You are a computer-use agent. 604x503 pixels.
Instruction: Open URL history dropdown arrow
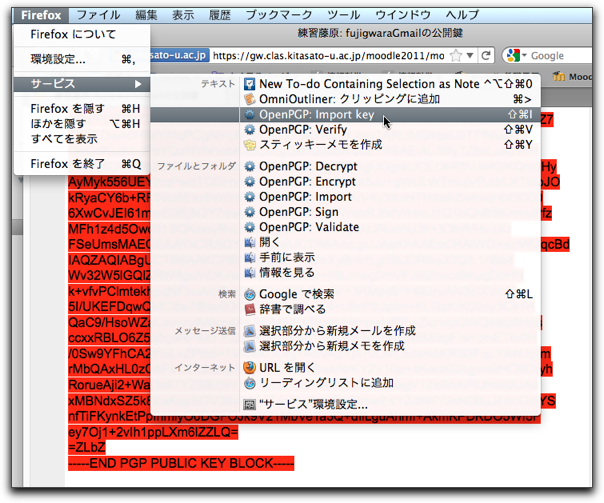pos(470,55)
